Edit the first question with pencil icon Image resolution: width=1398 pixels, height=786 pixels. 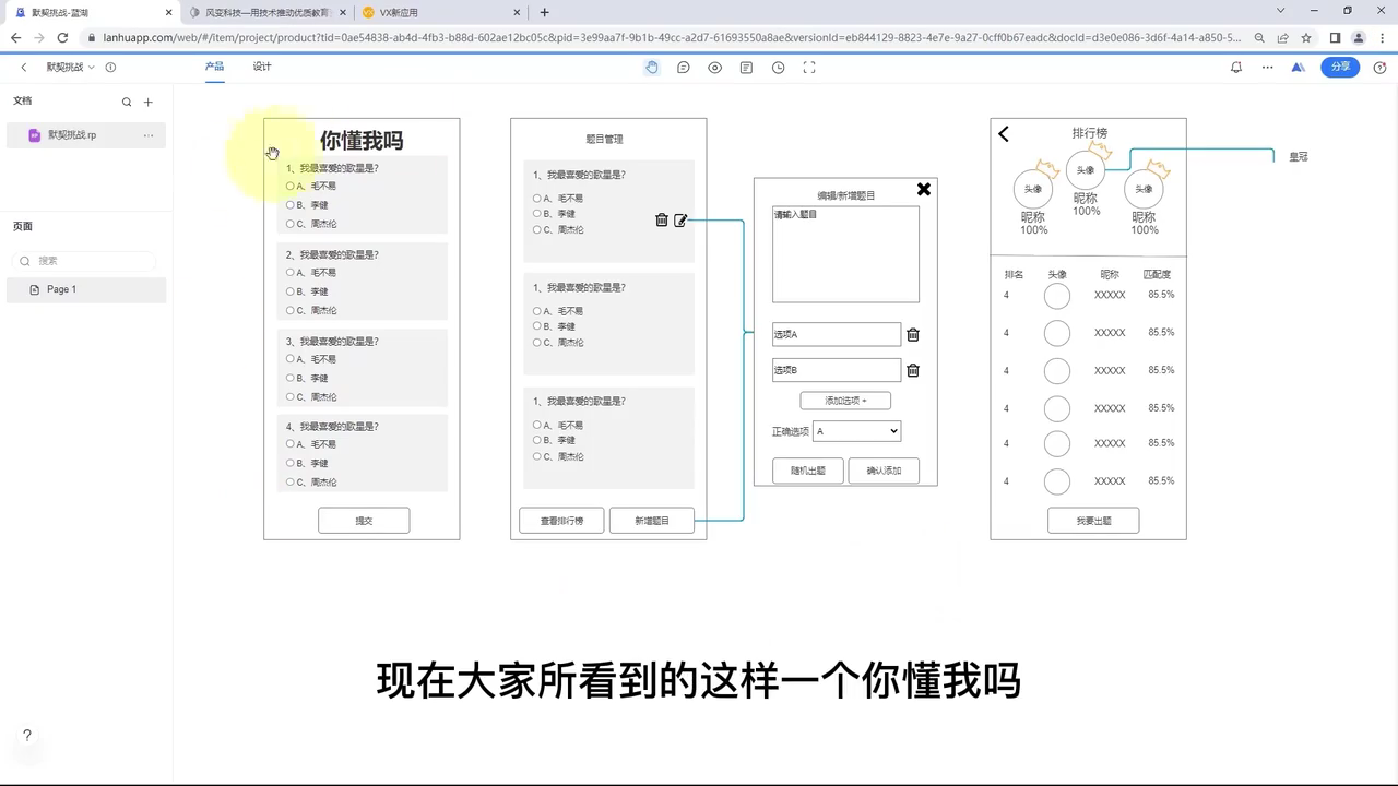(x=681, y=220)
